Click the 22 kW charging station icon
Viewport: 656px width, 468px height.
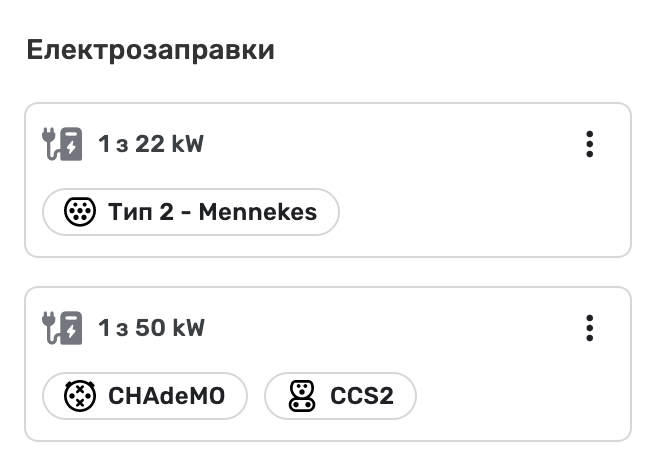62,144
